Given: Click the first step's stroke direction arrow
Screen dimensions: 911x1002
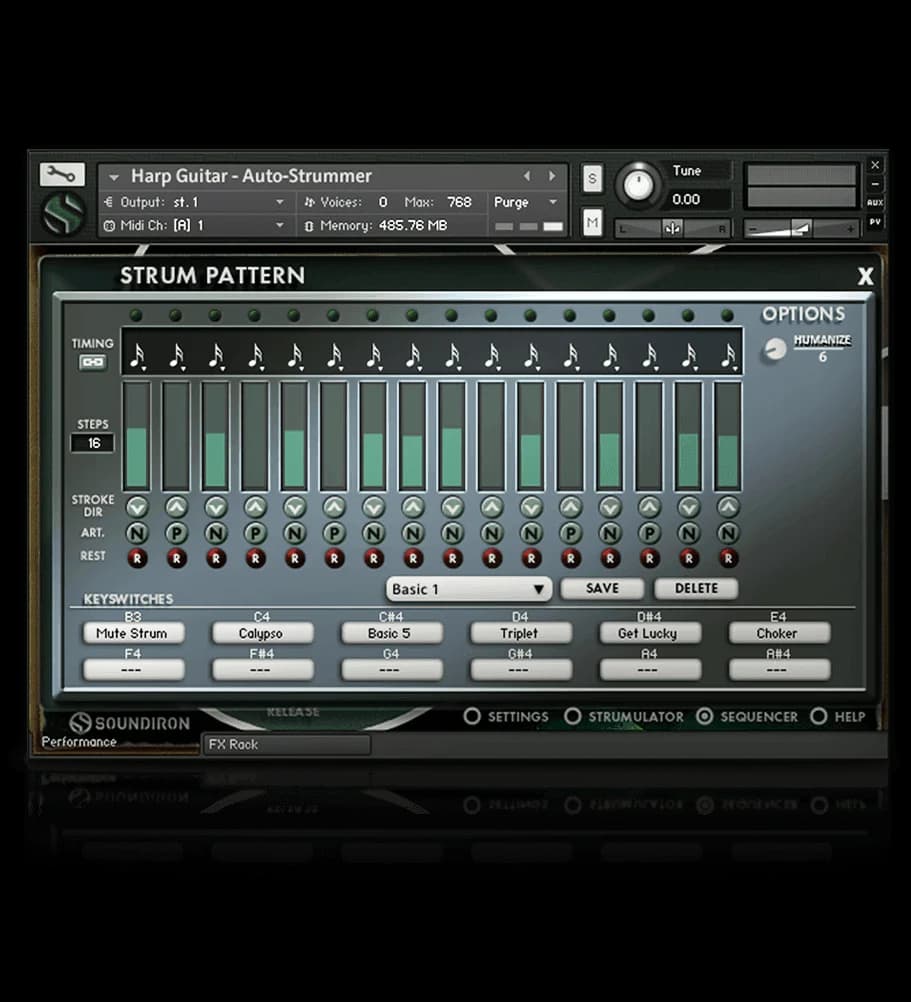Looking at the screenshot, I should [136, 507].
